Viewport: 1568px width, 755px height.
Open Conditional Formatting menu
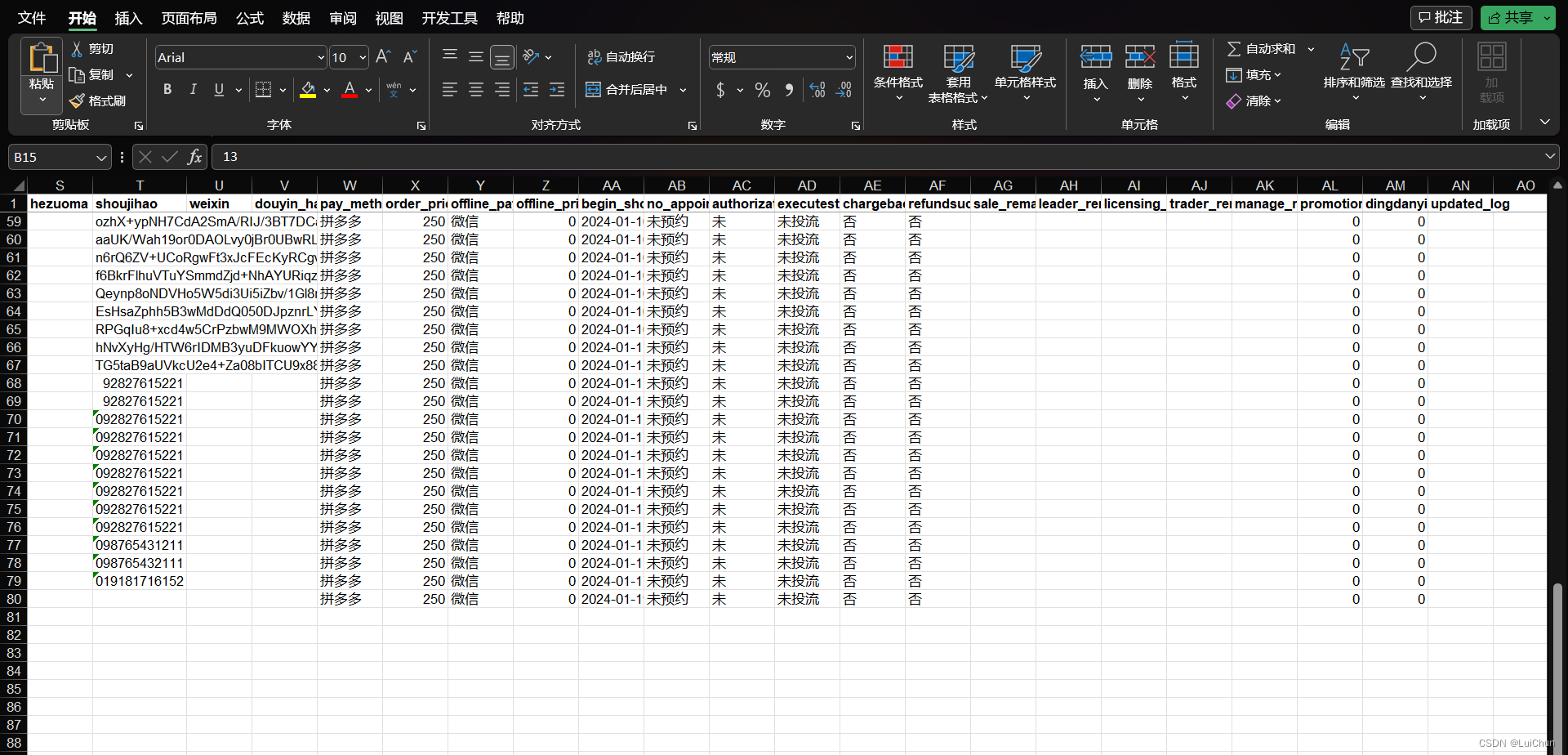[898, 74]
